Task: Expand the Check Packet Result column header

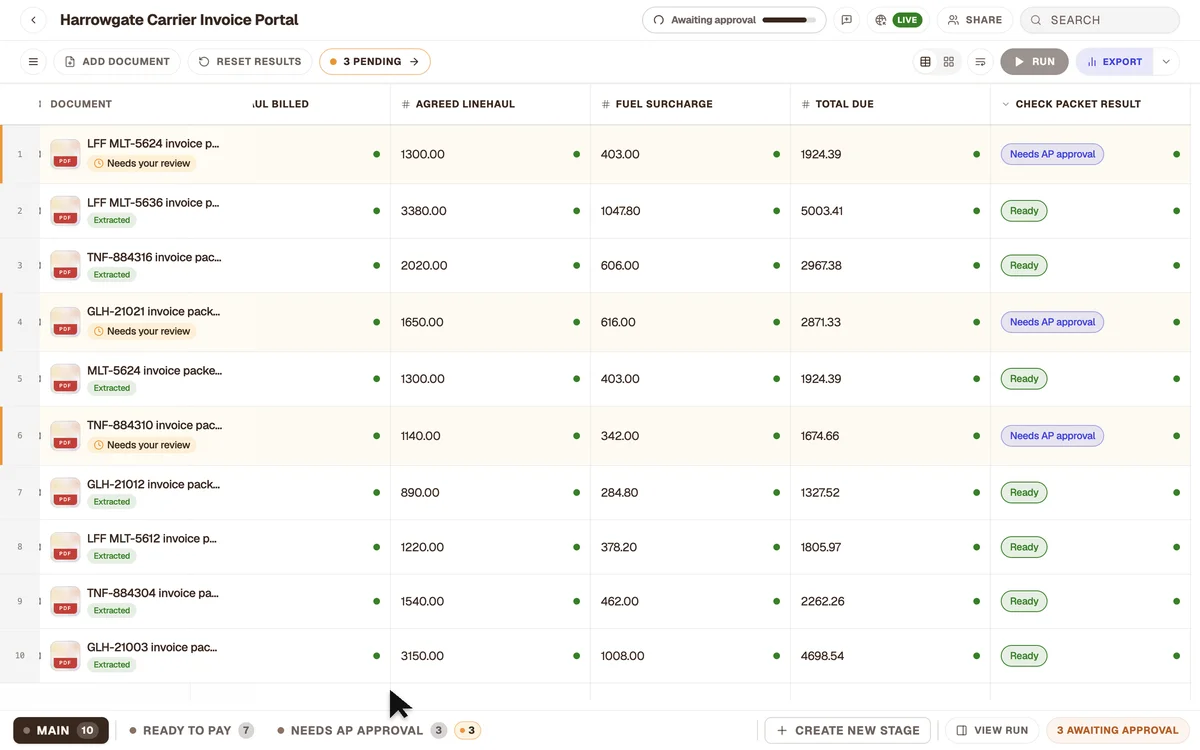Action: 1005,104
